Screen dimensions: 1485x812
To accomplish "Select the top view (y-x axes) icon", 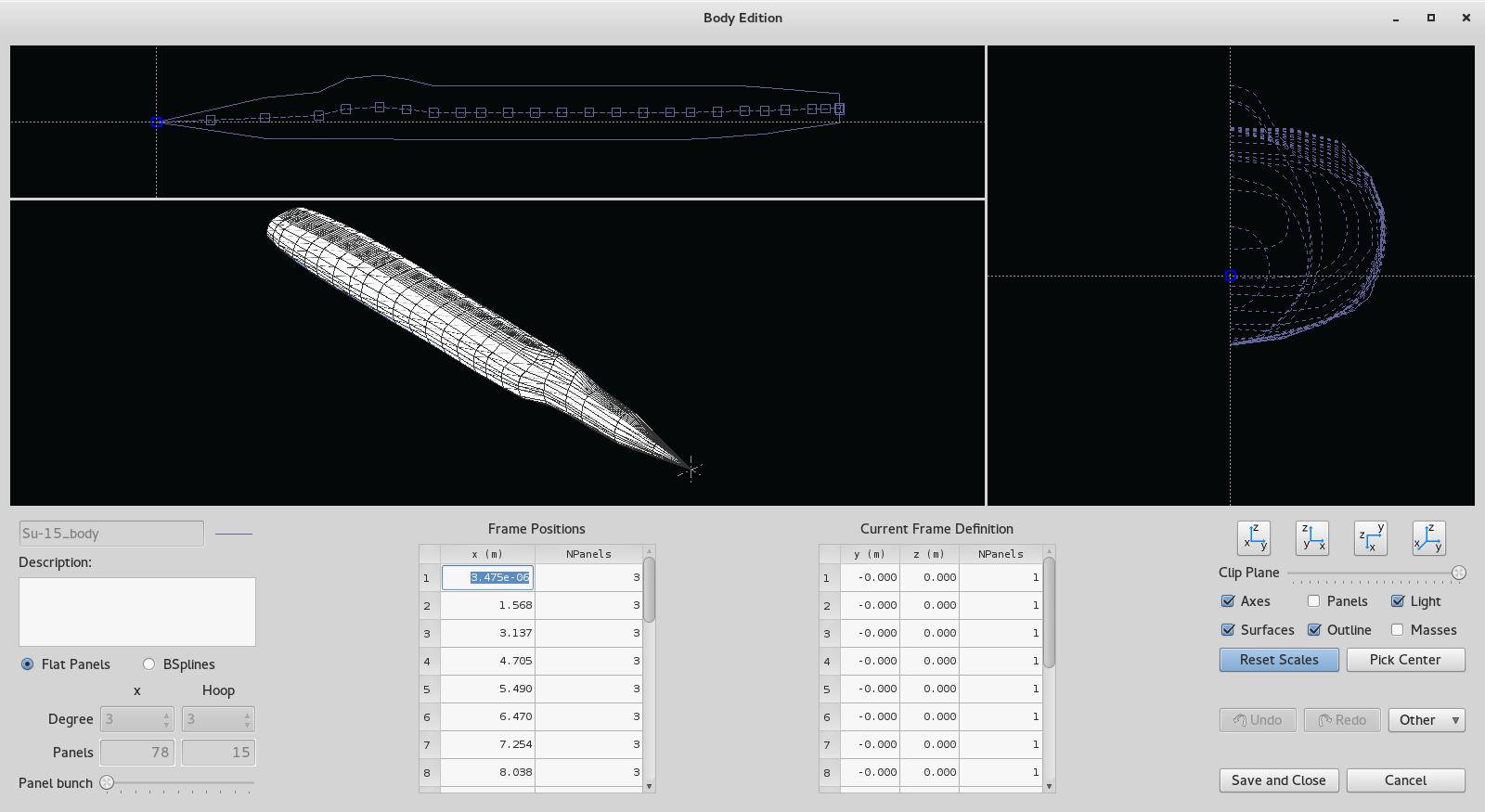I will pyautogui.click(x=1371, y=538).
